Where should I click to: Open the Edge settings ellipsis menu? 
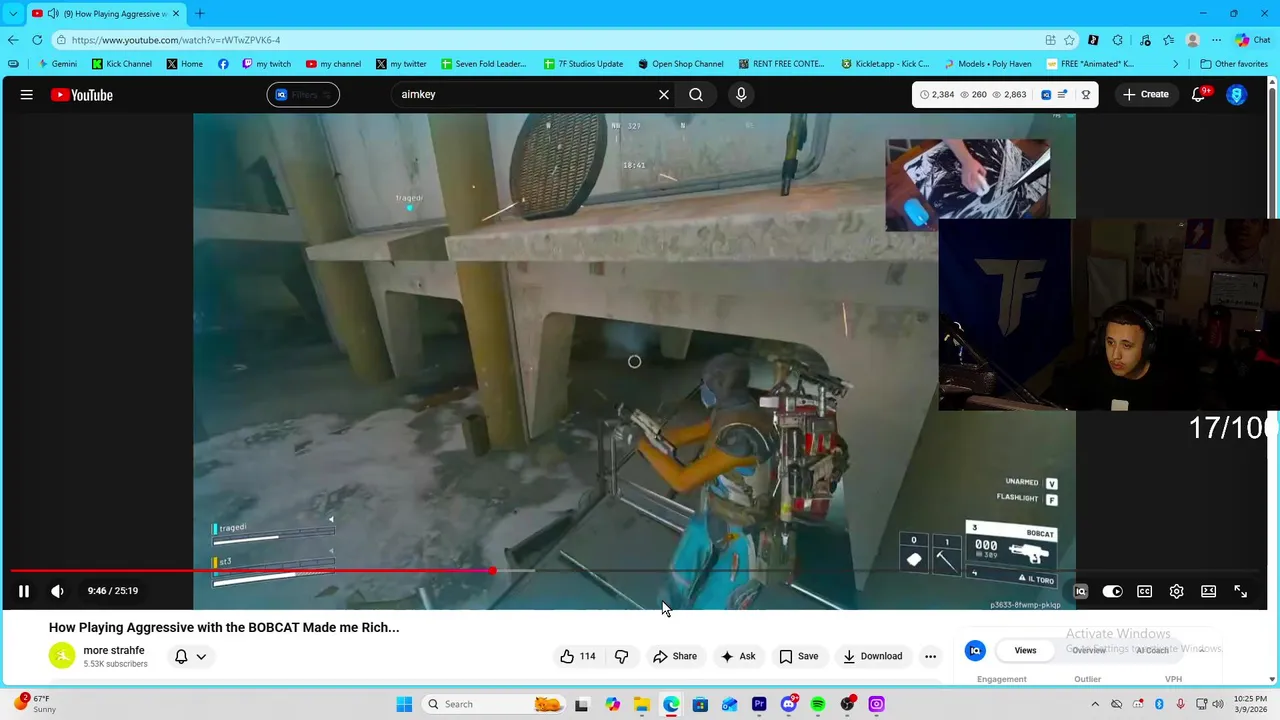point(1216,40)
